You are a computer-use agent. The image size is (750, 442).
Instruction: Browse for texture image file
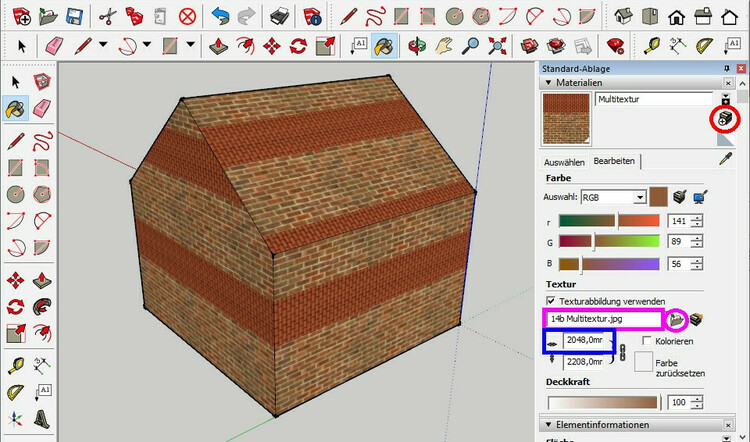click(x=678, y=319)
